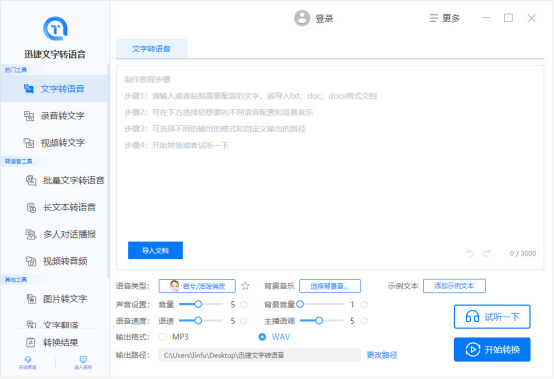Reset 背景音量 with its refresh icon
The width and height of the screenshot is (554, 379).
(364, 304)
